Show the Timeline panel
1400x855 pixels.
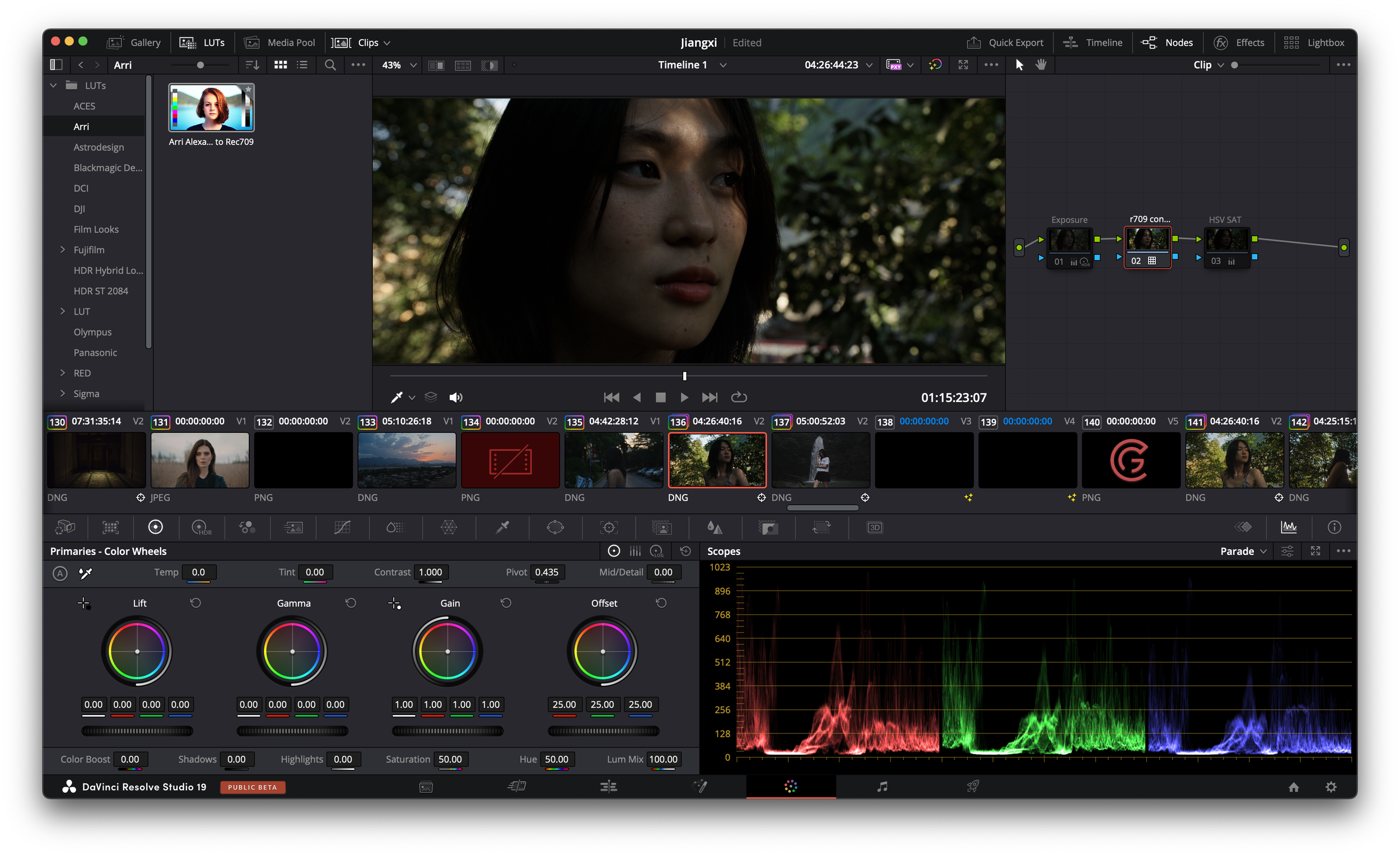click(x=1093, y=43)
